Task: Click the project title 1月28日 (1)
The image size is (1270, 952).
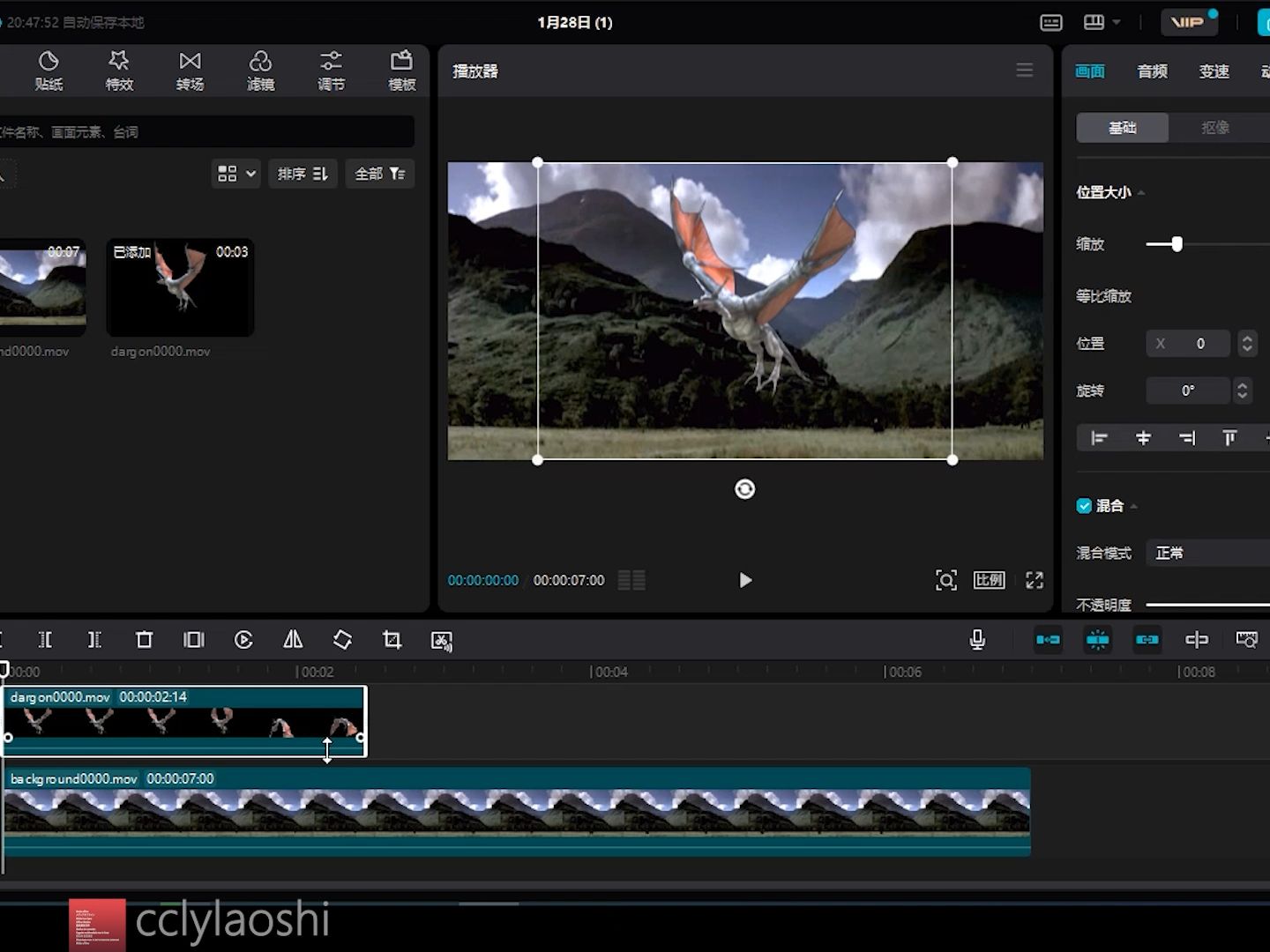Action: 575,22
